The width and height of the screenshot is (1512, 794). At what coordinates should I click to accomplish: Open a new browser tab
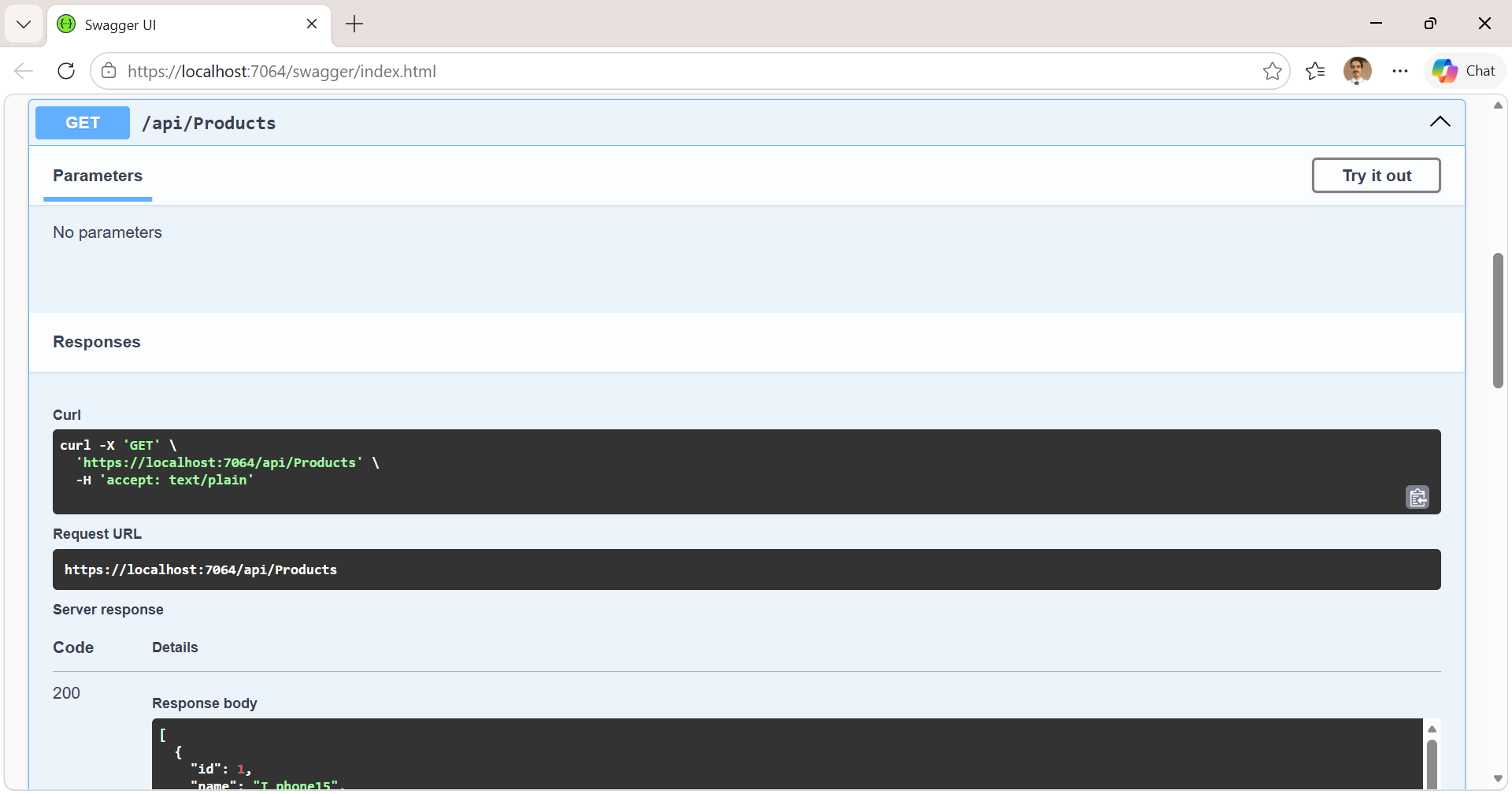(x=354, y=24)
